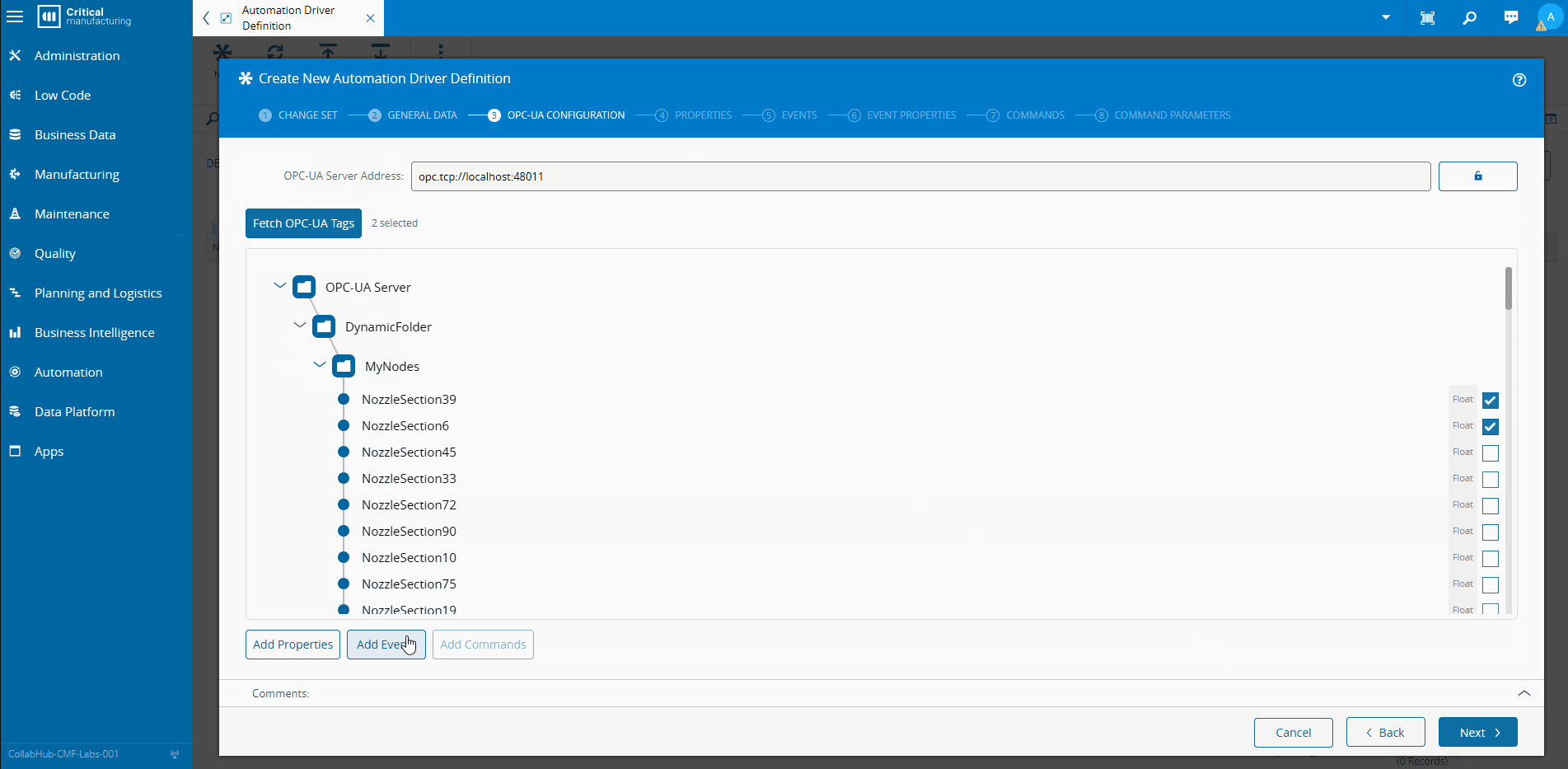
Task: Check NozzleSection90 checkbox
Action: pos(1490,532)
